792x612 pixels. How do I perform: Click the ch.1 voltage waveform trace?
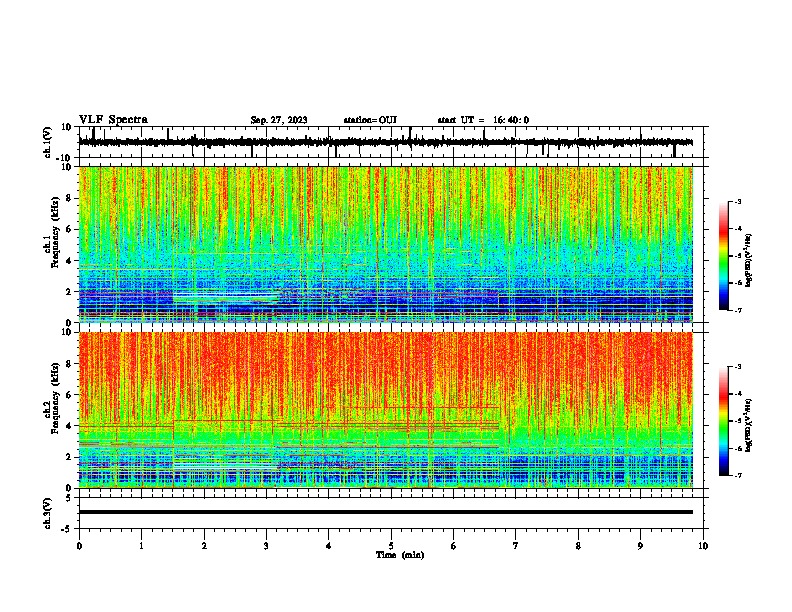(386, 142)
